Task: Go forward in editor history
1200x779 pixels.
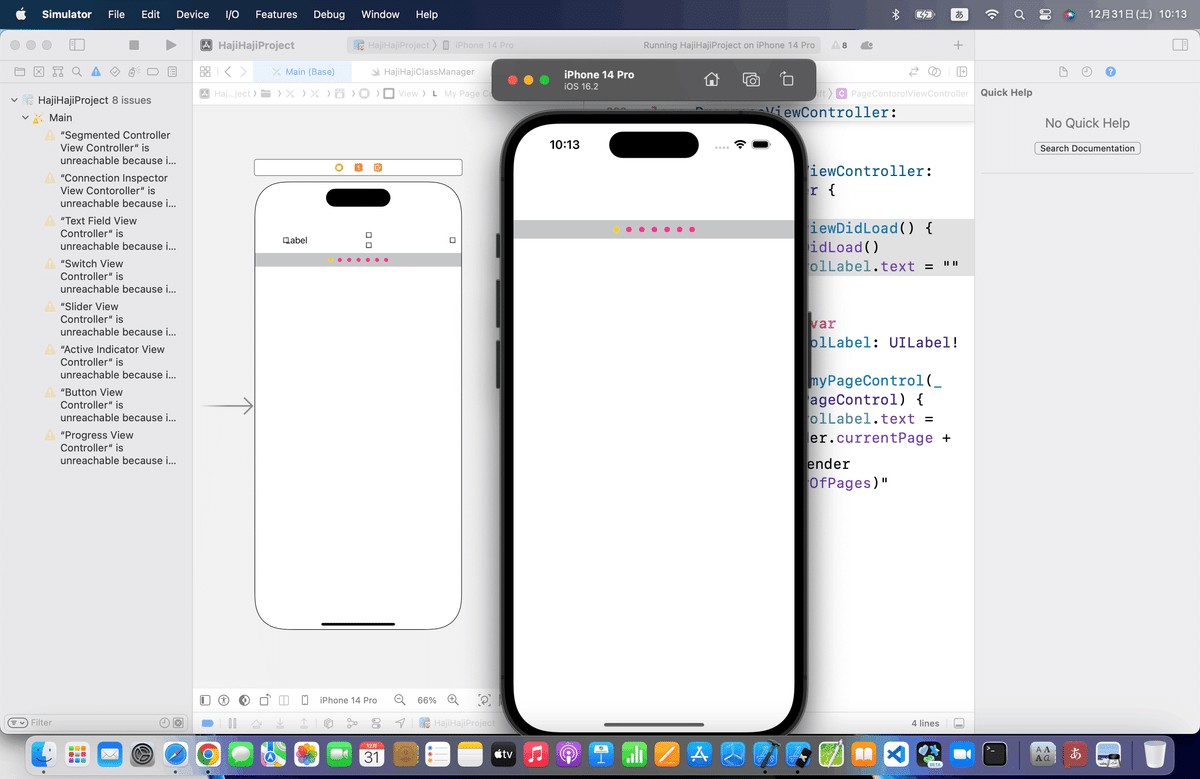Action: click(x=243, y=72)
